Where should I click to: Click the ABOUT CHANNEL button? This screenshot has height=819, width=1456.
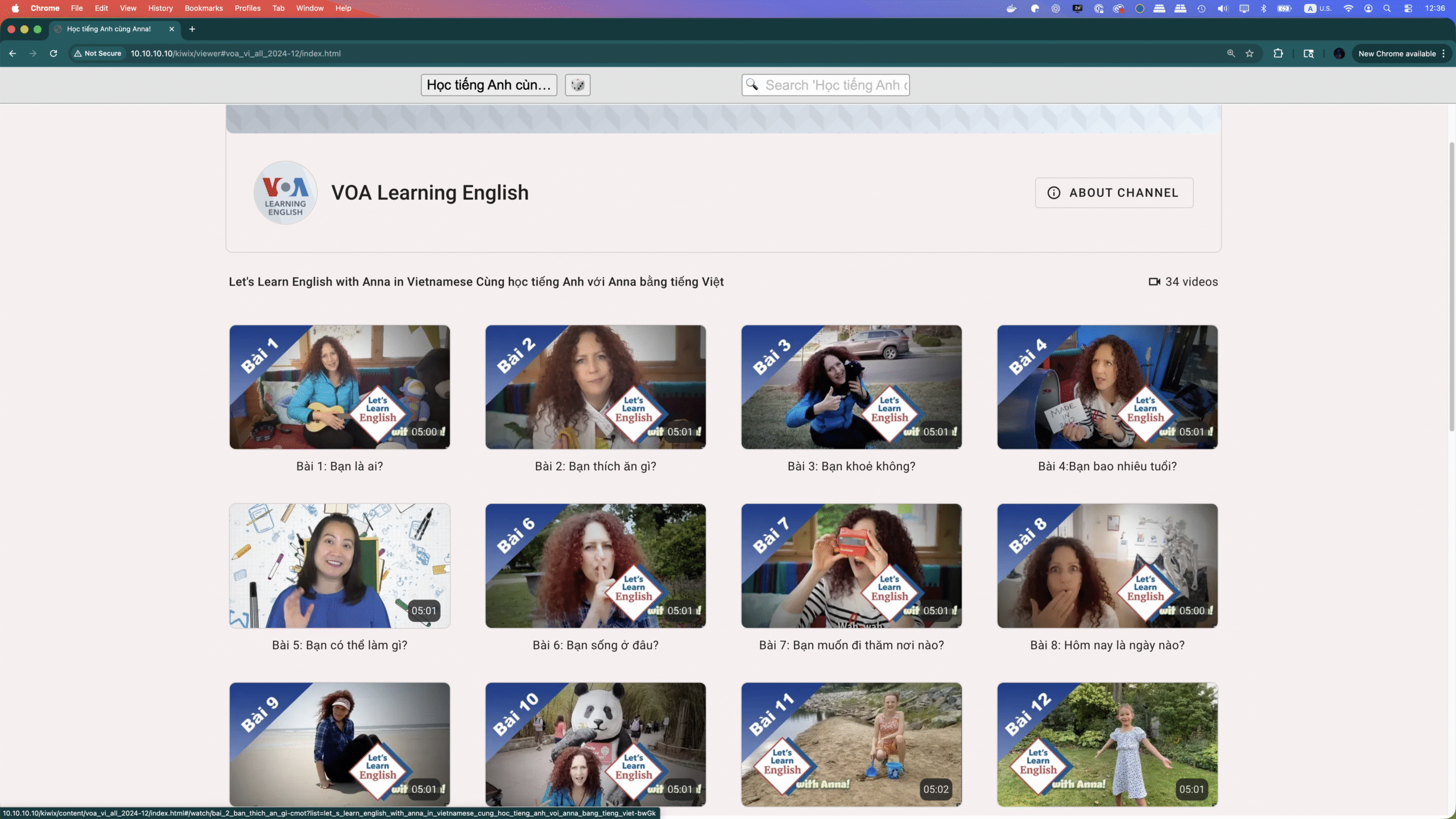[x=1114, y=193]
